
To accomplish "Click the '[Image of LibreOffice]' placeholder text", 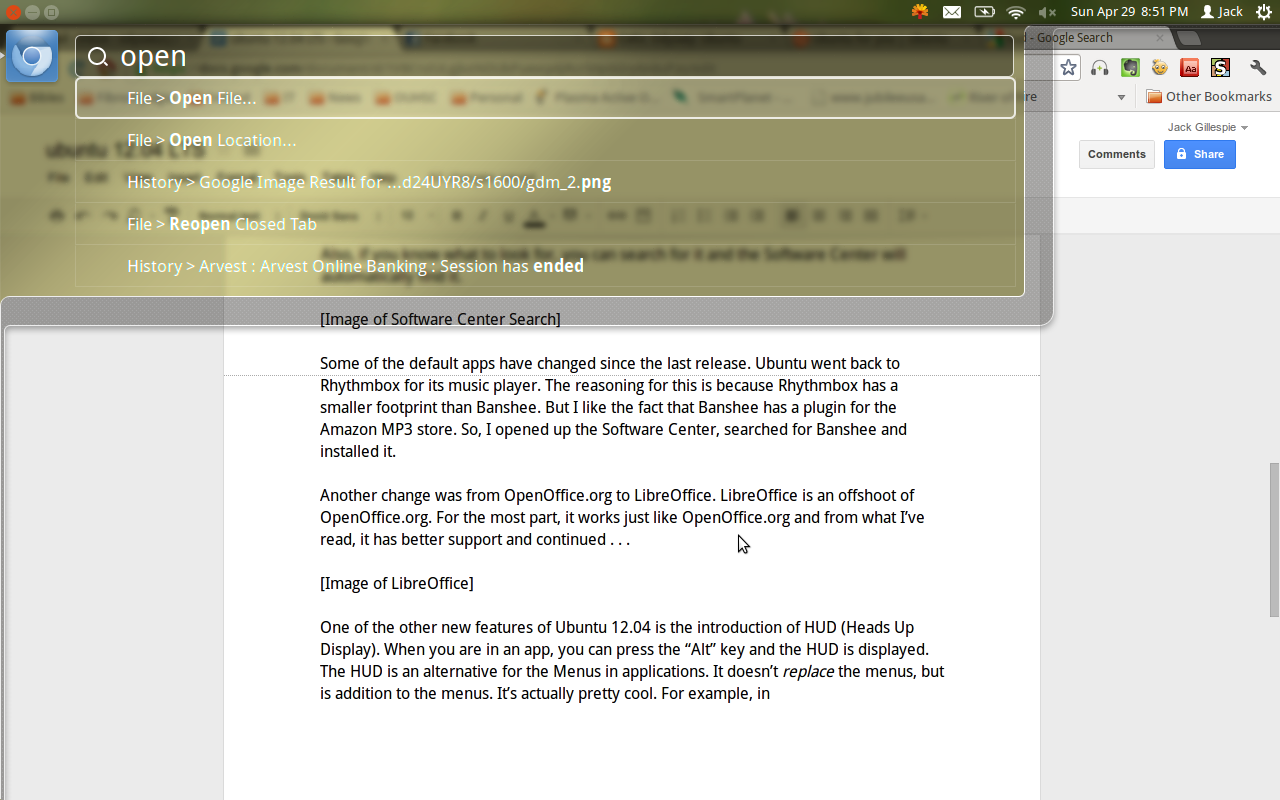I will point(397,583).
